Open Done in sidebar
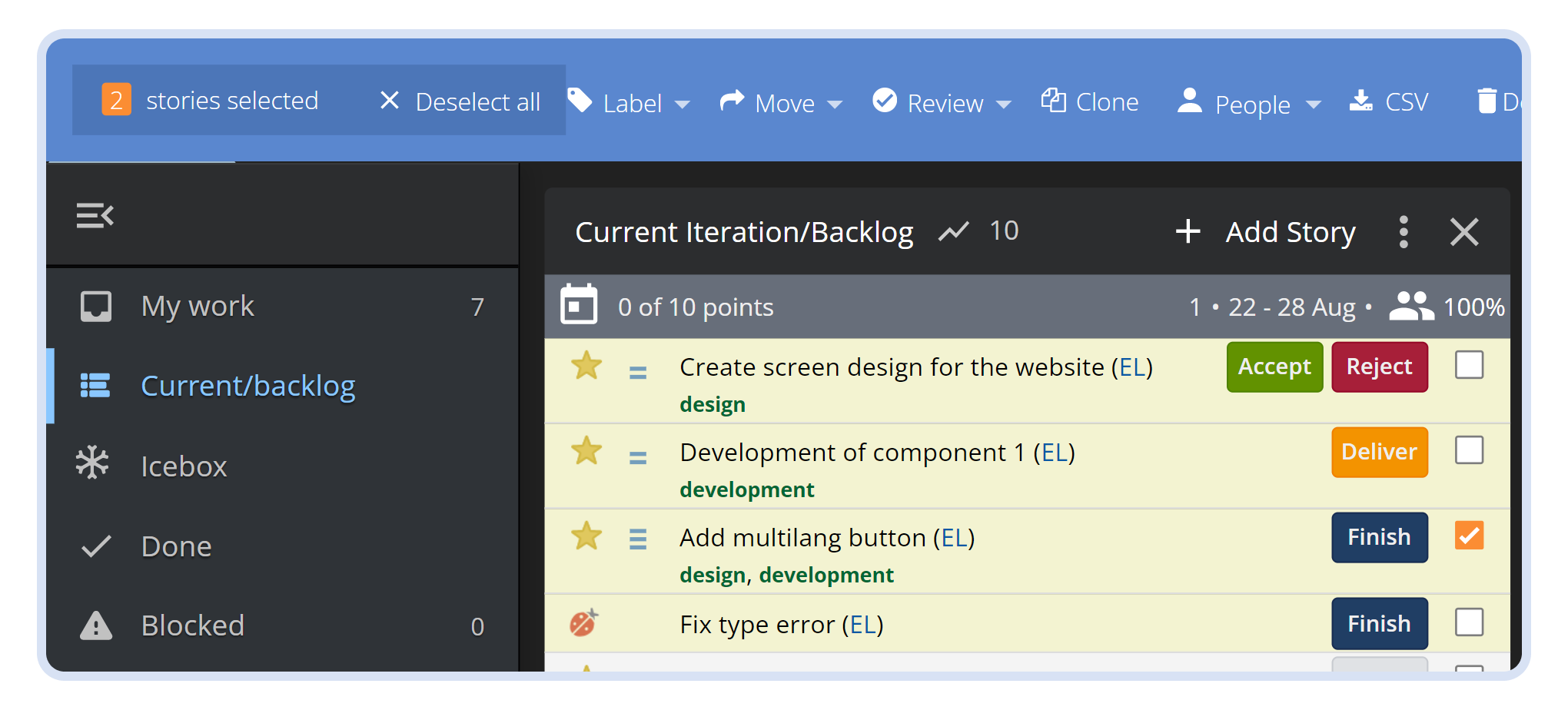The height and width of the screenshot is (710, 1568). point(283,546)
